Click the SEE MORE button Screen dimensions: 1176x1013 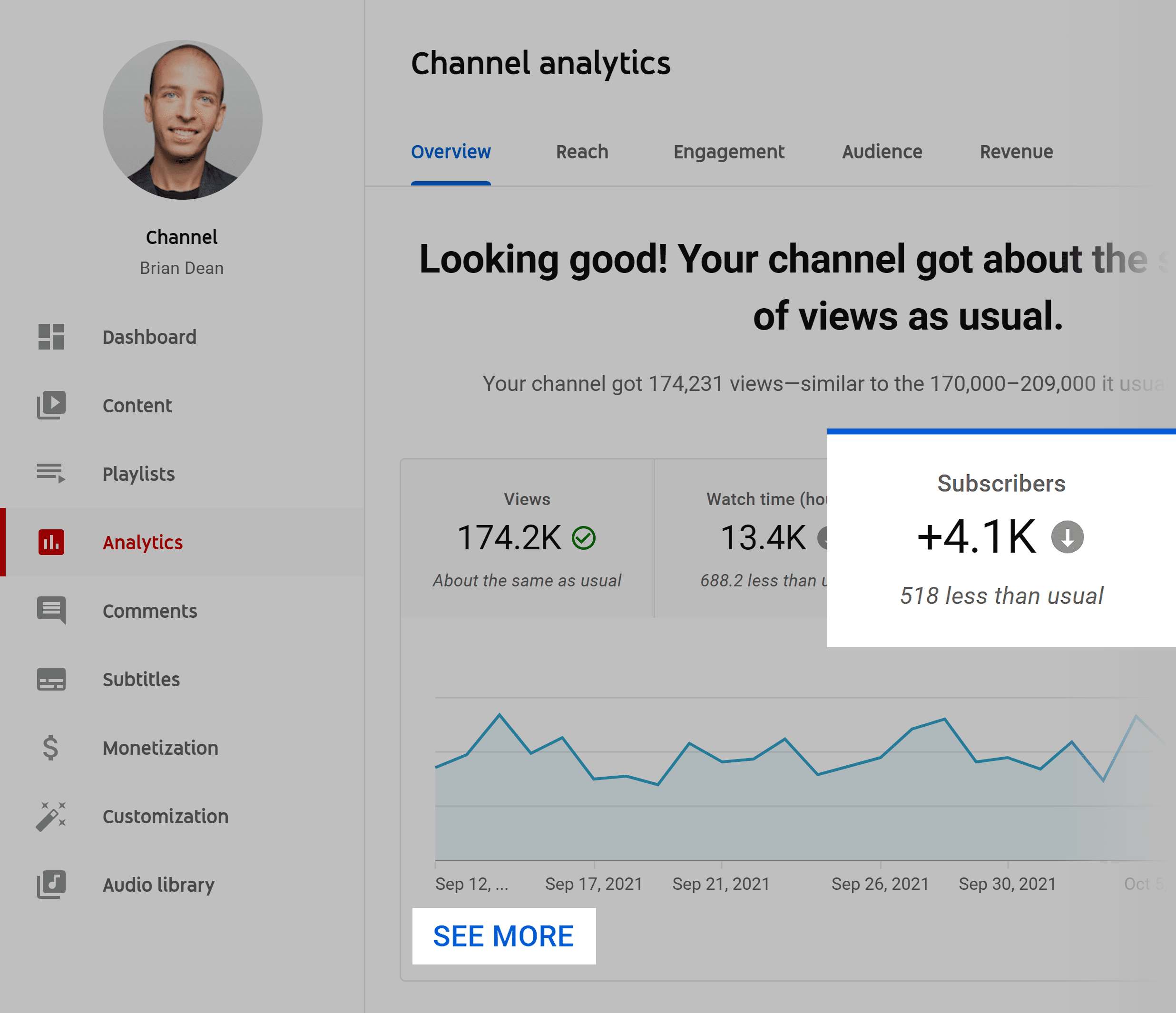[x=503, y=937]
